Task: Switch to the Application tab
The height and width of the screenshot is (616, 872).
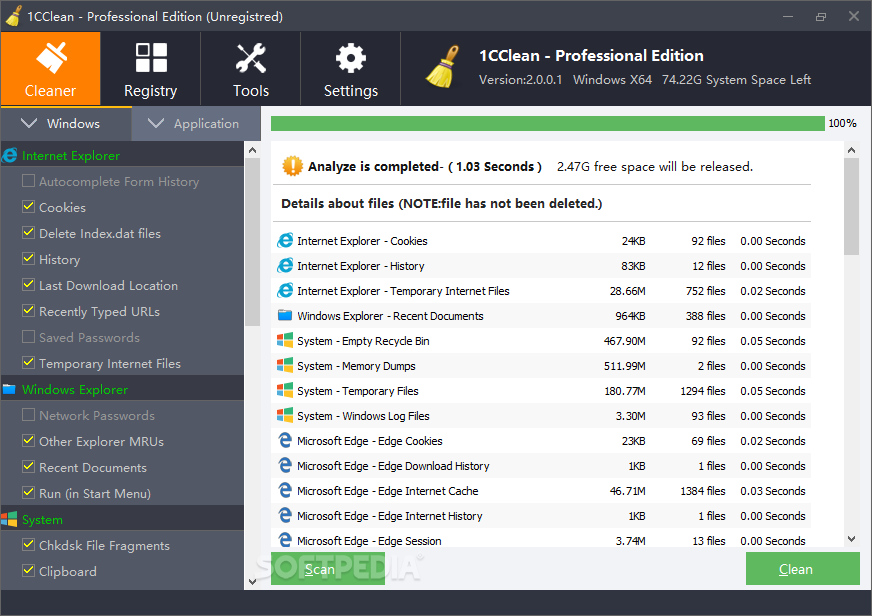Action: pos(196,123)
